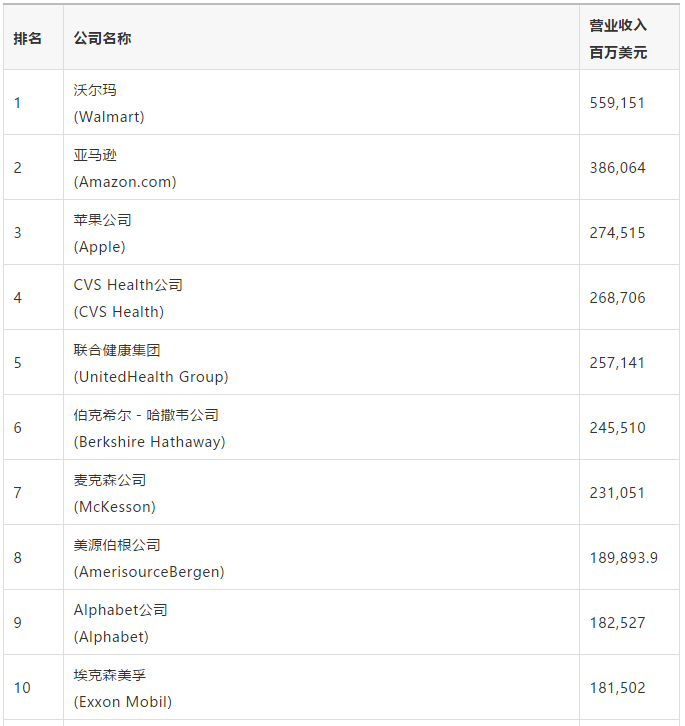Screen dimensions: 685x726
Task: Click rank number 10 cell
Action: tap(22, 688)
